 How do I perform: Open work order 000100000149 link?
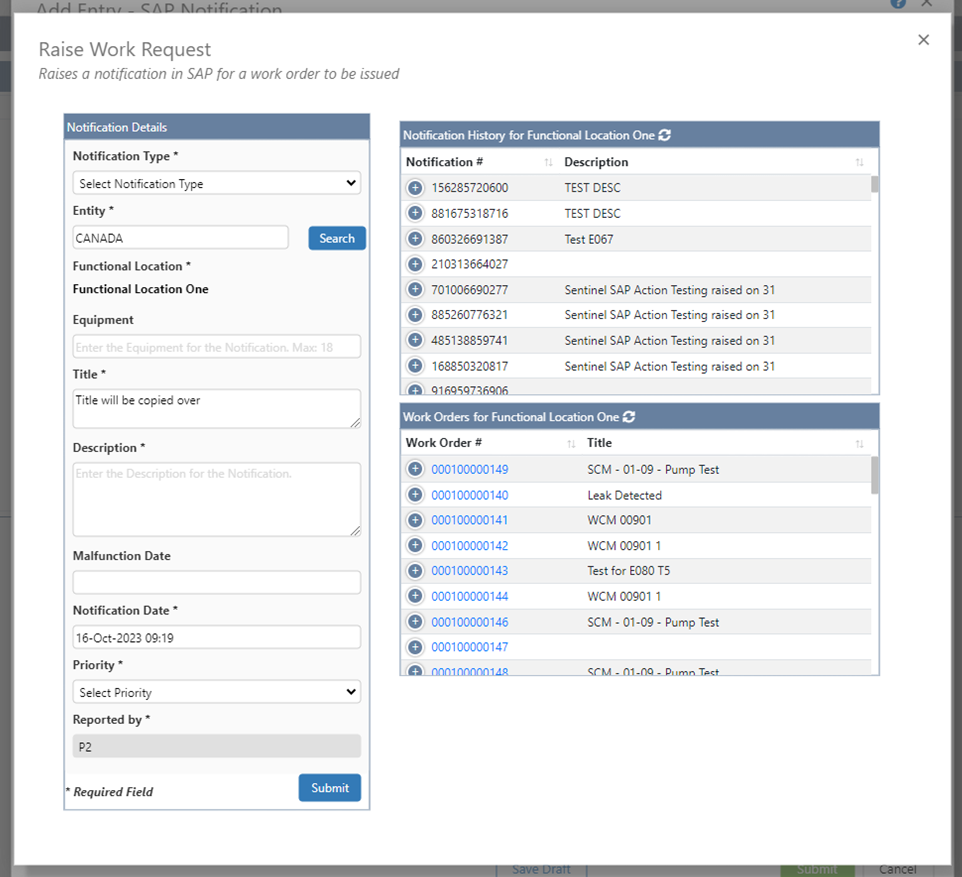coord(469,470)
